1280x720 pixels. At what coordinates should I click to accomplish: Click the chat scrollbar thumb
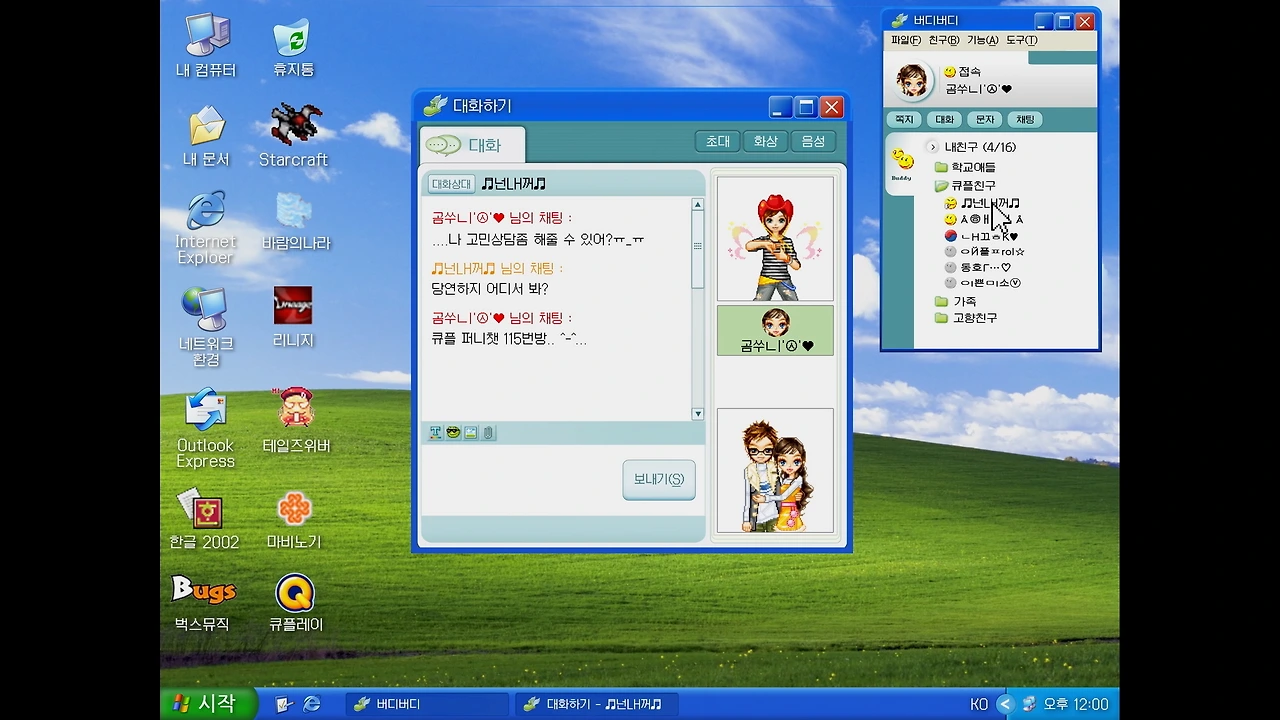pyautogui.click(x=698, y=250)
